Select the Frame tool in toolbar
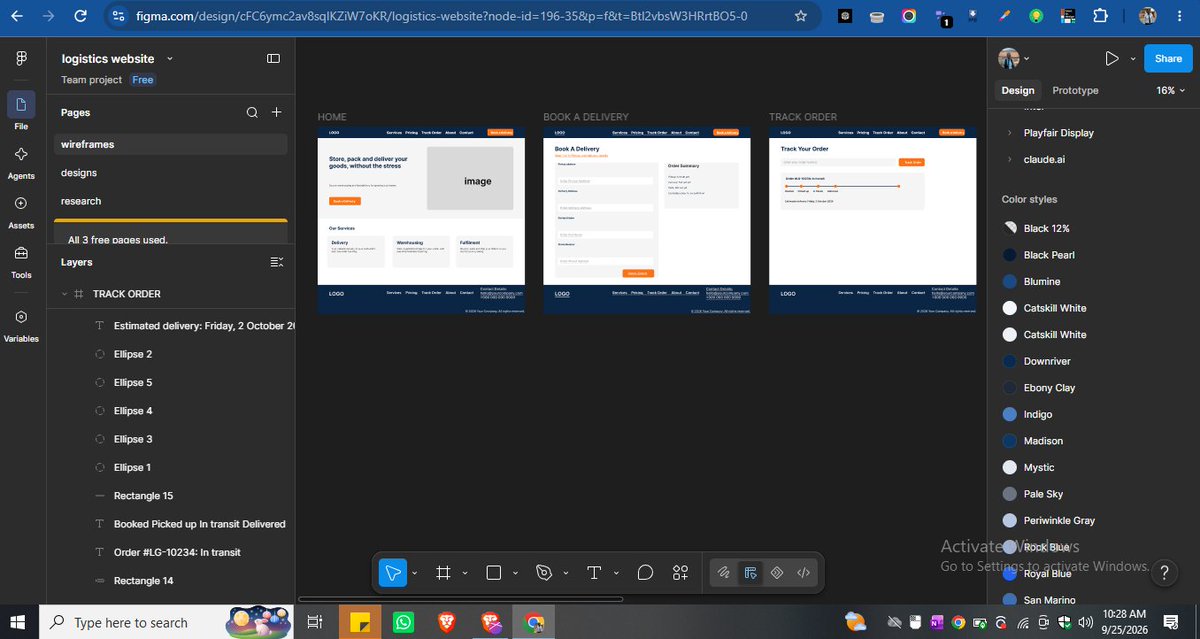The image size is (1200, 639). pos(443,573)
